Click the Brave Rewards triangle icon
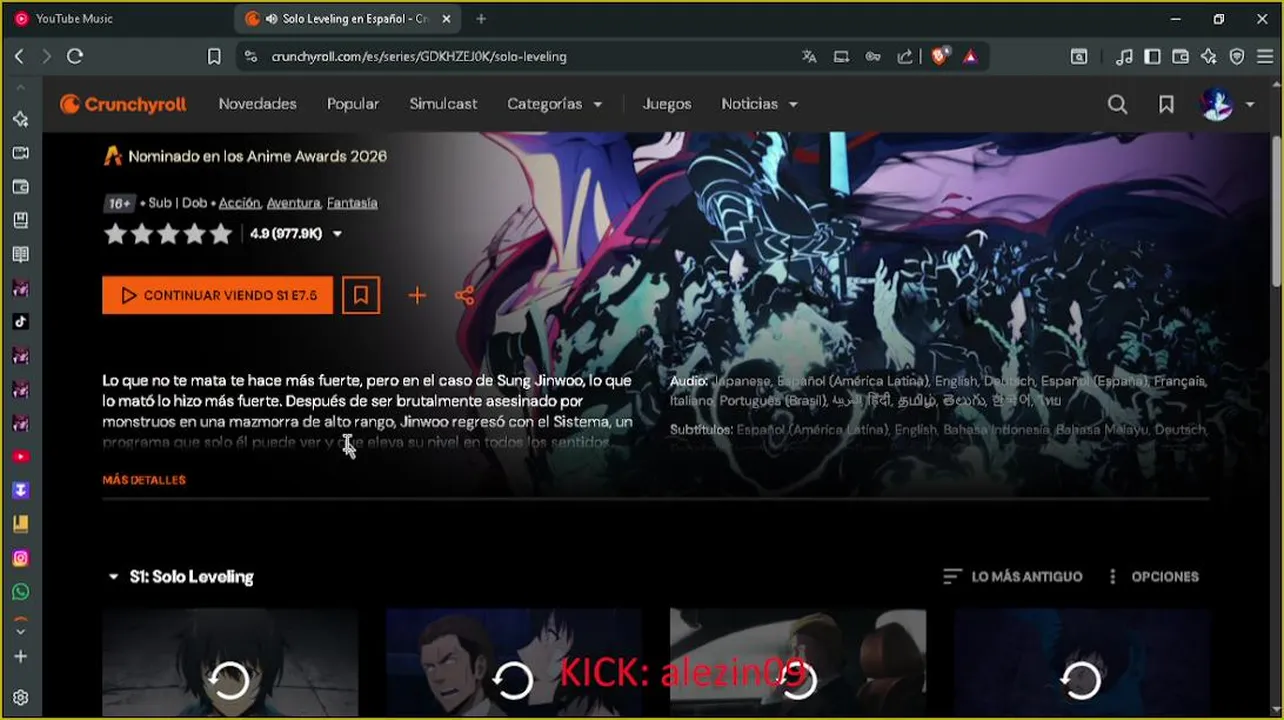 coord(969,57)
